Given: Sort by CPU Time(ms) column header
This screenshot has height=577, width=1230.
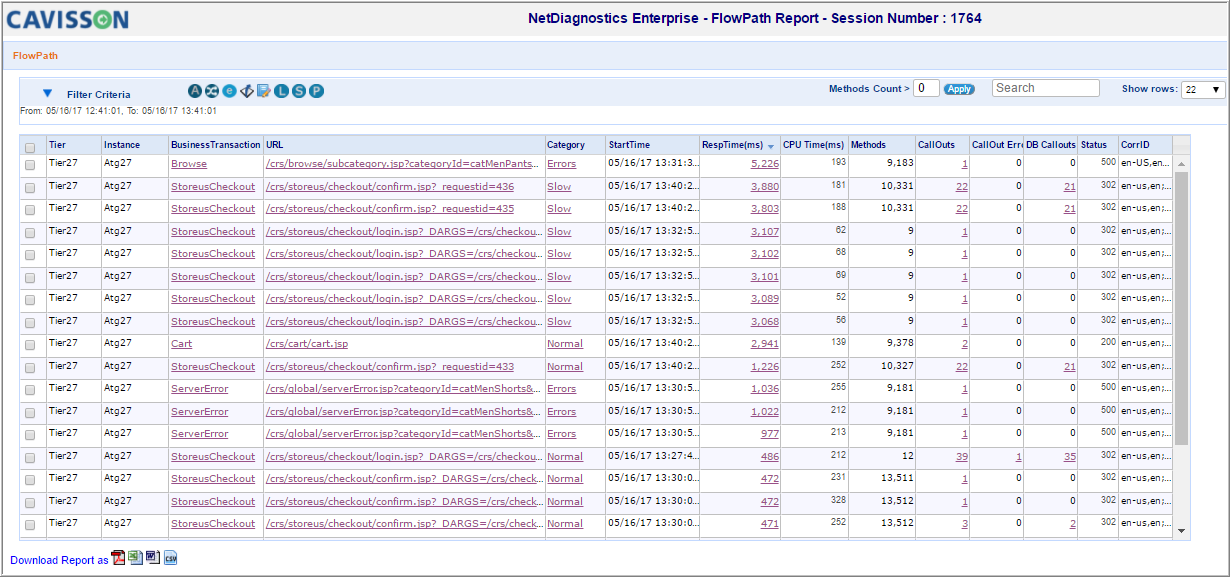Looking at the screenshot, I should (814, 145).
